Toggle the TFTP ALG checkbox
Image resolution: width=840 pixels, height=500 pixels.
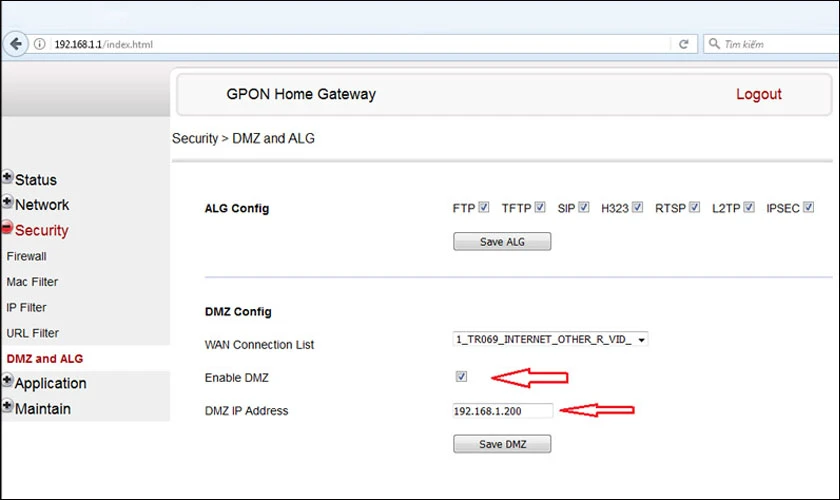pyautogui.click(x=540, y=207)
